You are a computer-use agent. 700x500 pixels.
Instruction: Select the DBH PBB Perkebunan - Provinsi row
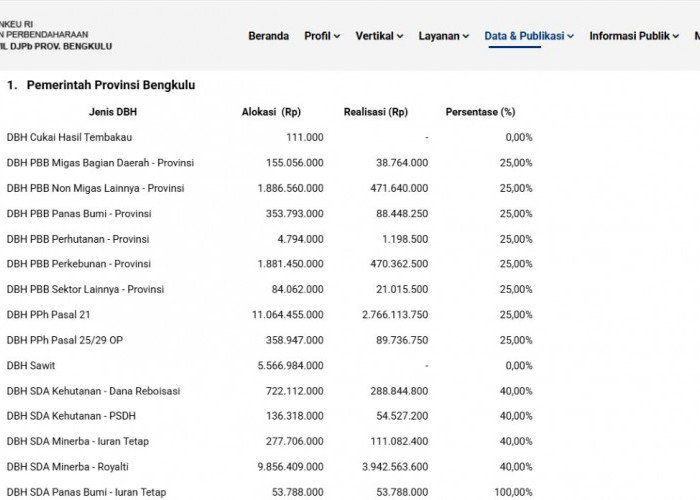tap(270, 264)
